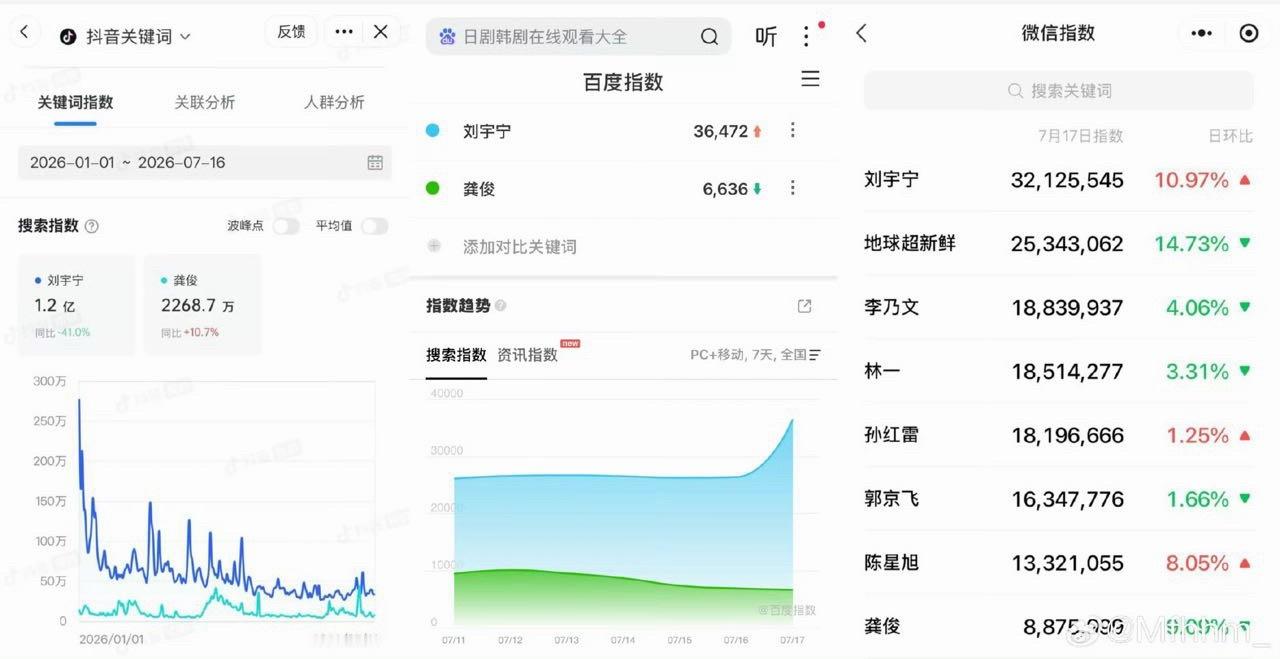Click the 反馈 feedback button
1280x659 pixels.
pyautogui.click(x=291, y=32)
